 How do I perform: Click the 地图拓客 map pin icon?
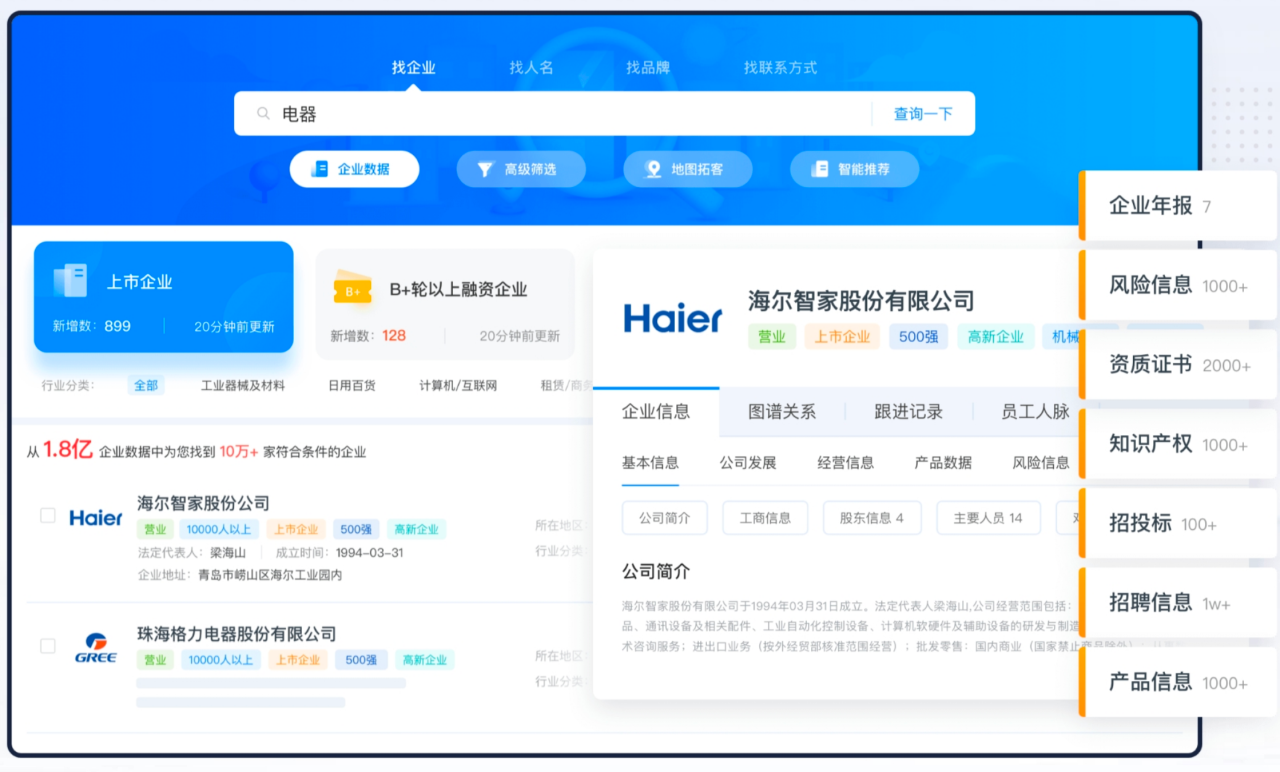[653, 169]
